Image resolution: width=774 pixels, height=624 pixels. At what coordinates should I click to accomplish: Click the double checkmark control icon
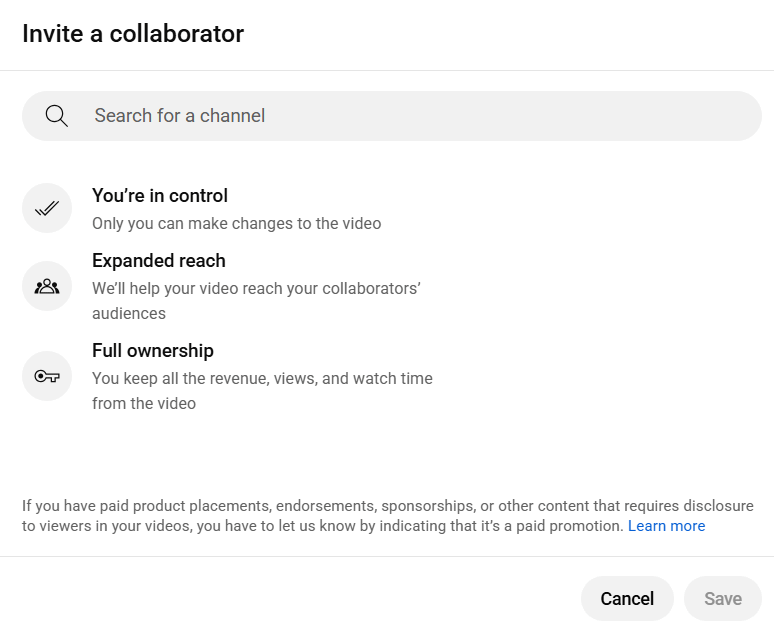pyautogui.click(x=47, y=208)
